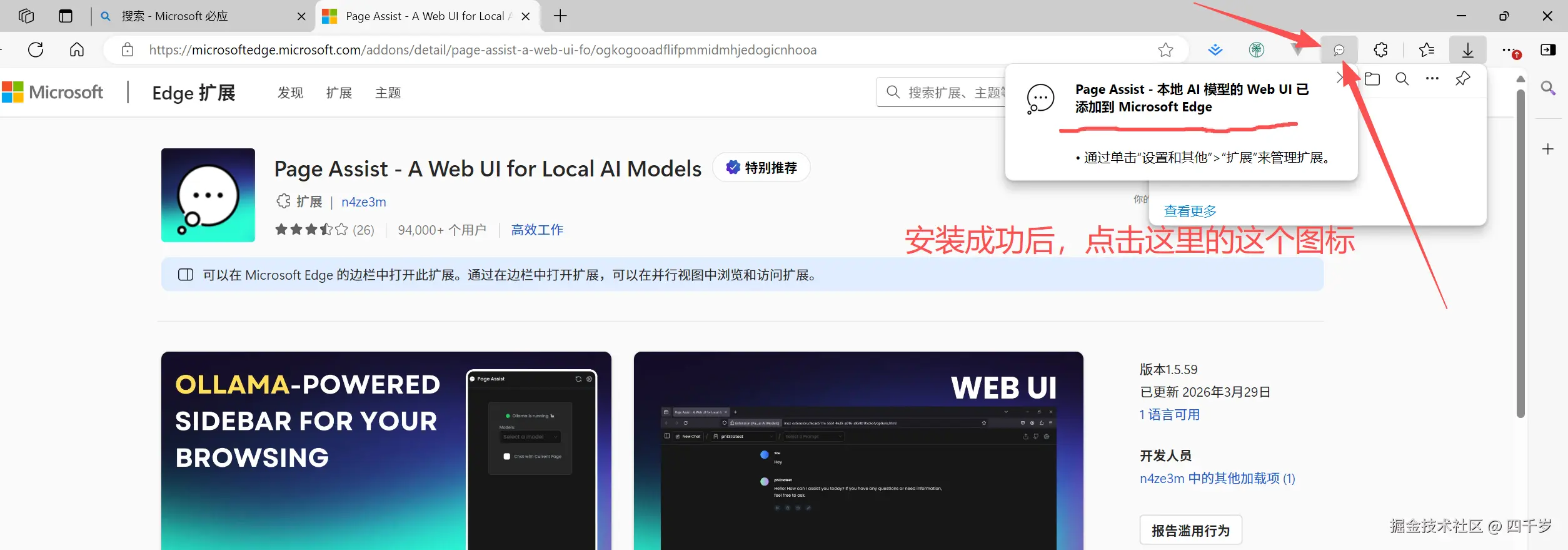Click the Microsoft logo
Viewport: 1568px width, 550px height.
(x=53, y=92)
